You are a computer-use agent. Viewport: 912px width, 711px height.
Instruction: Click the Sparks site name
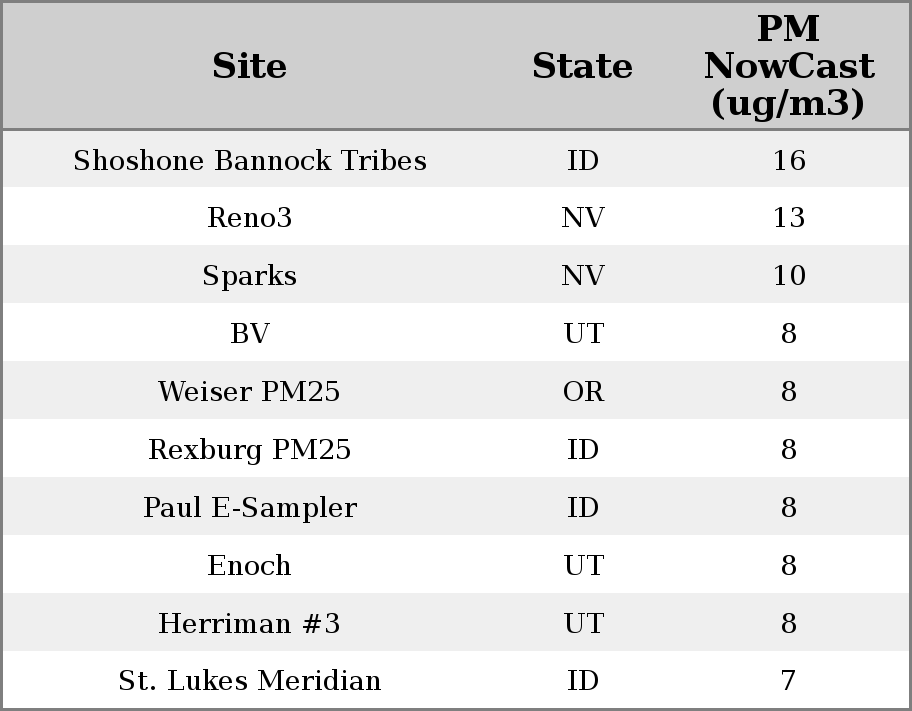[x=249, y=276]
